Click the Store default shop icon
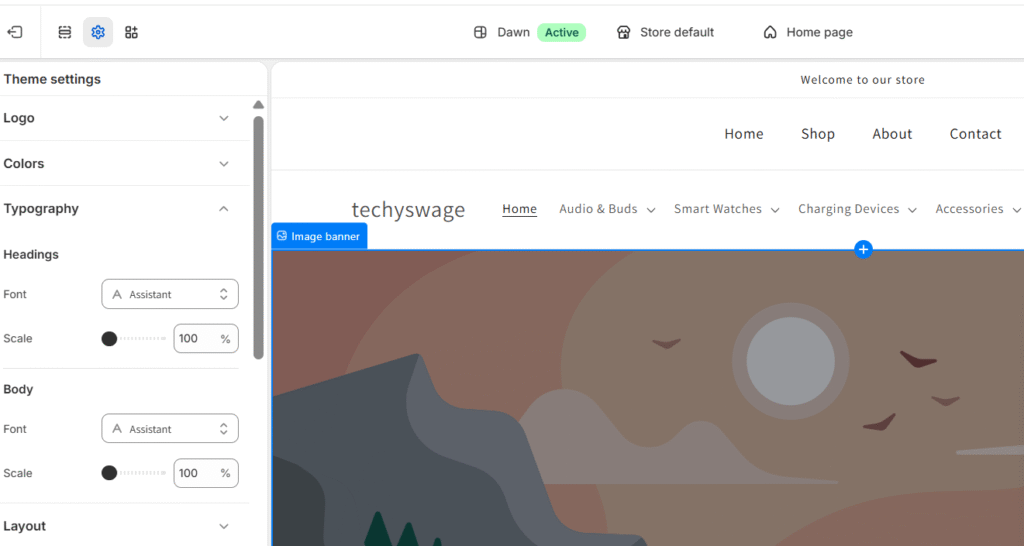 624,32
